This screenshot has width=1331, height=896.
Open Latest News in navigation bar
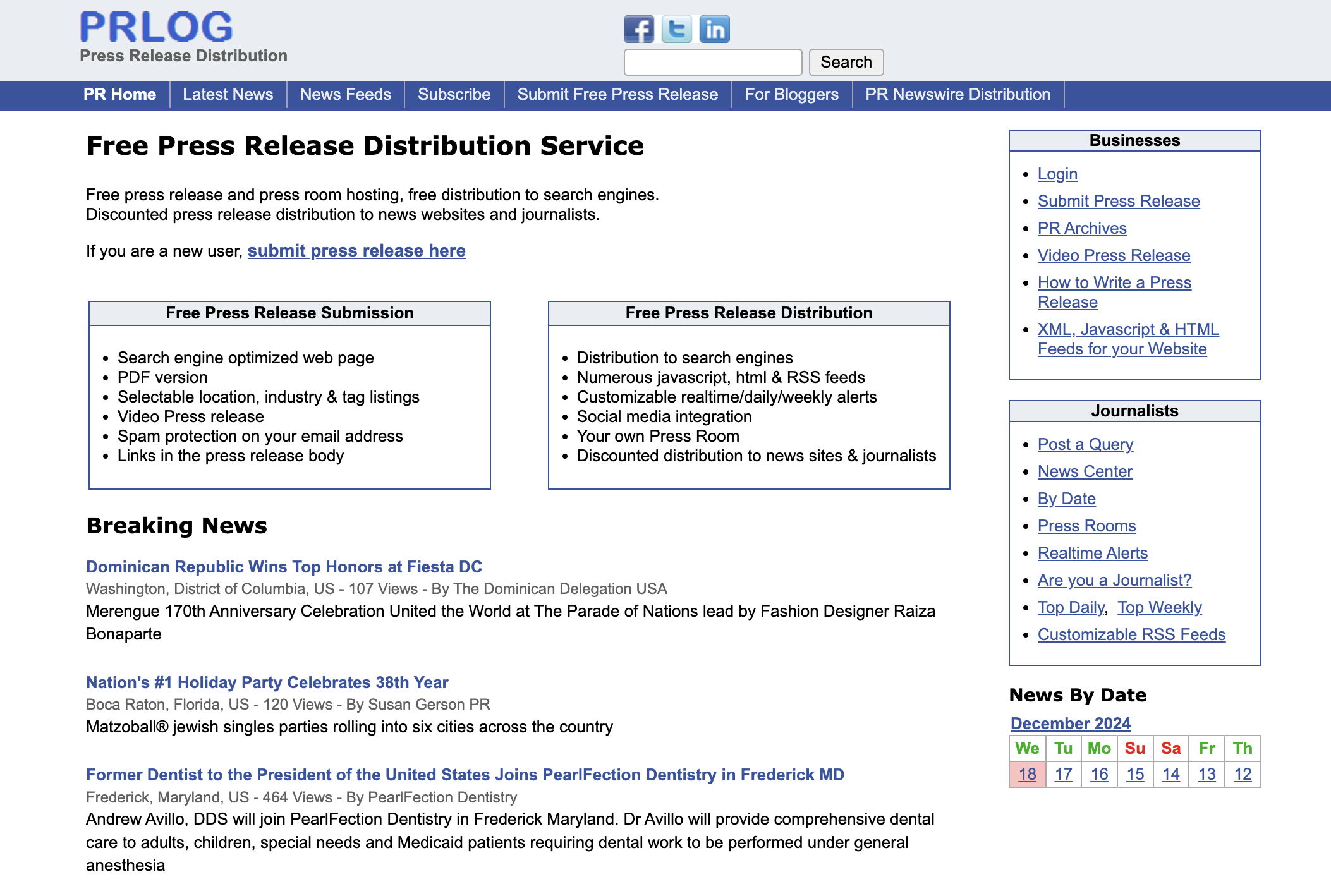coord(228,94)
